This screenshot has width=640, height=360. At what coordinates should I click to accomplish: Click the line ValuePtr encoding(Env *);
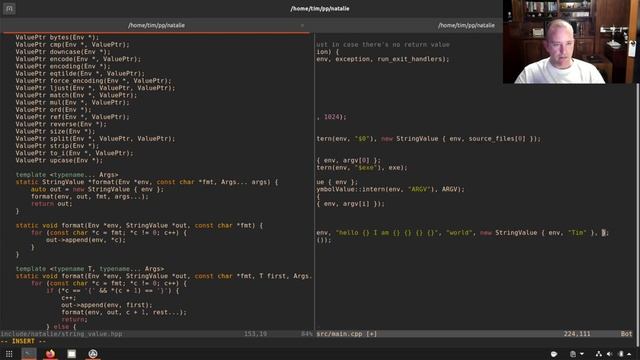(x=63, y=66)
